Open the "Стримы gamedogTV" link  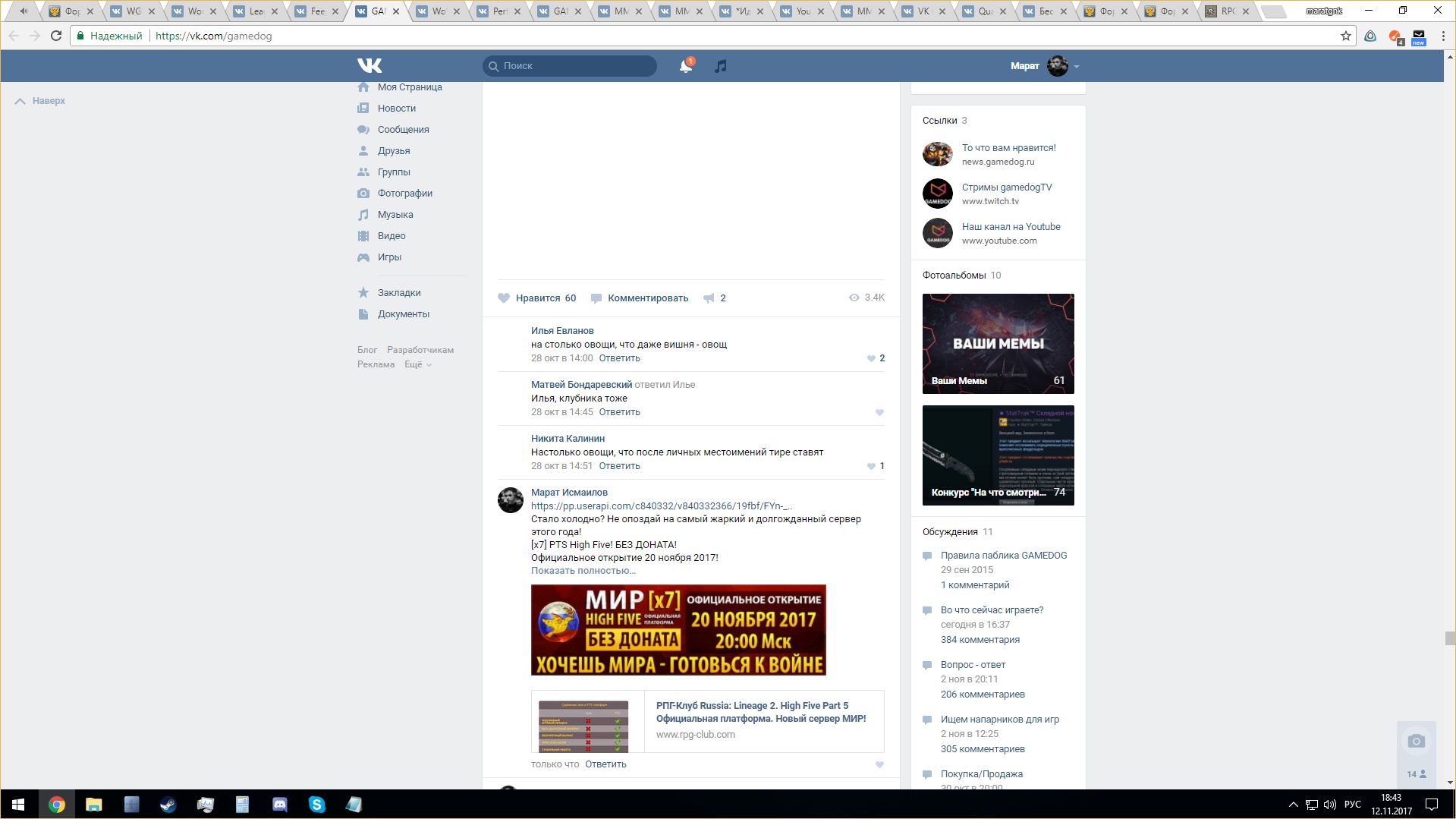(1006, 187)
